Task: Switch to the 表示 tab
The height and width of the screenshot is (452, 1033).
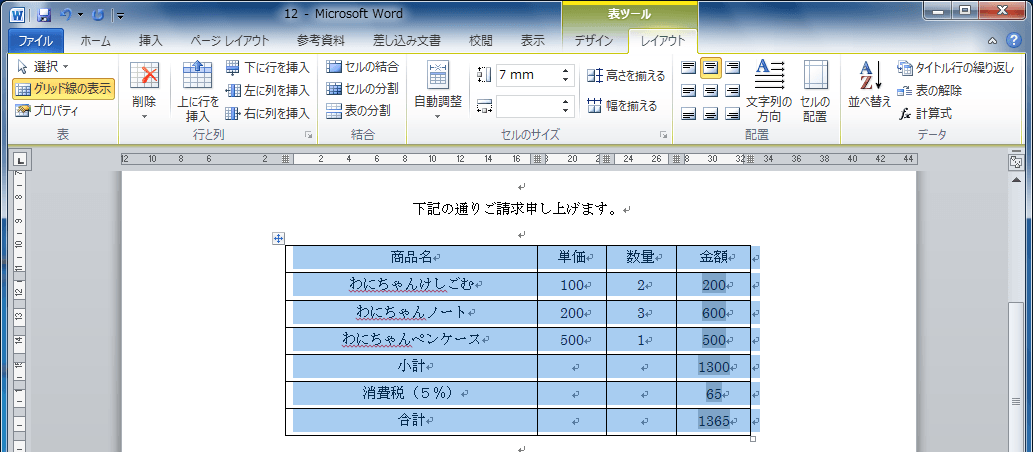Action: pyautogui.click(x=532, y=41)
